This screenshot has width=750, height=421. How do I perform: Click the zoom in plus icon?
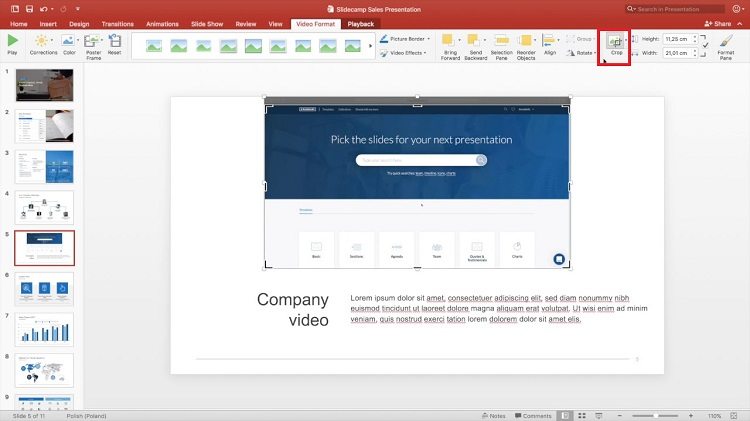tap(691, 416)
